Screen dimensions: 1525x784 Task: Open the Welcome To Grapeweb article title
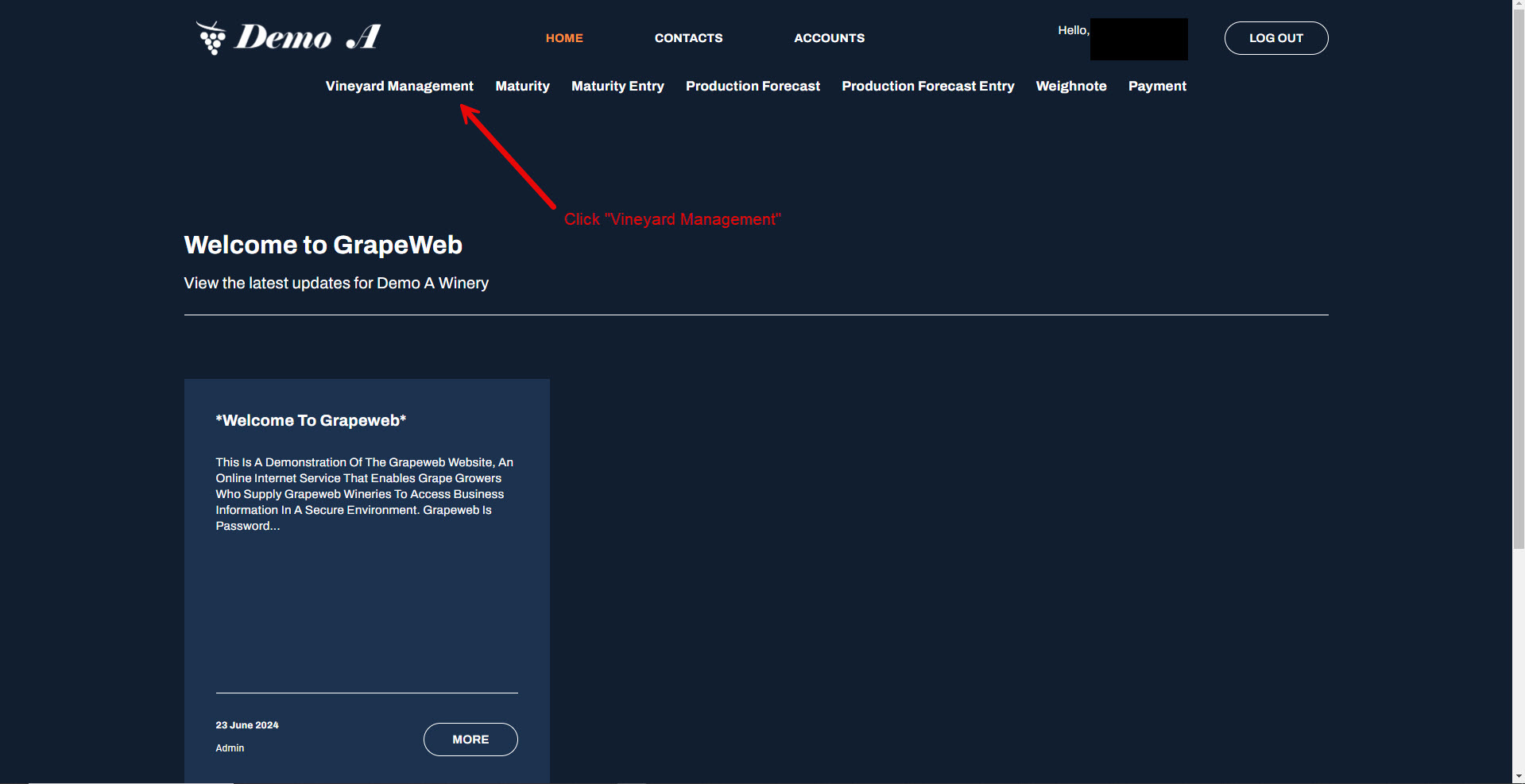(311, 420)
